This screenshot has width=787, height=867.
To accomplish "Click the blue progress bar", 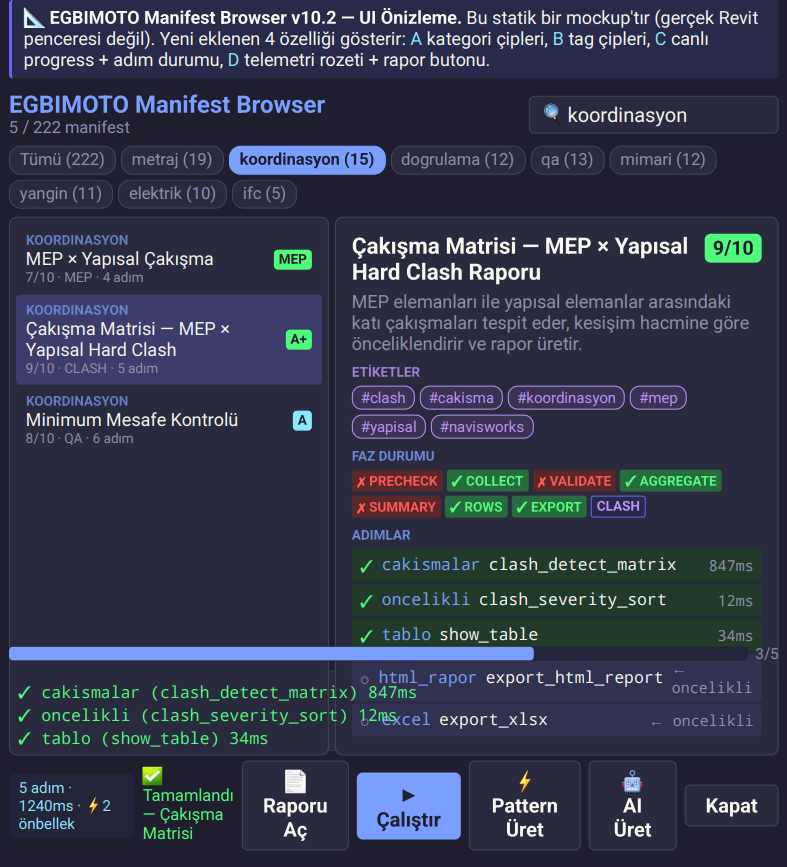I will pos(272,654).
